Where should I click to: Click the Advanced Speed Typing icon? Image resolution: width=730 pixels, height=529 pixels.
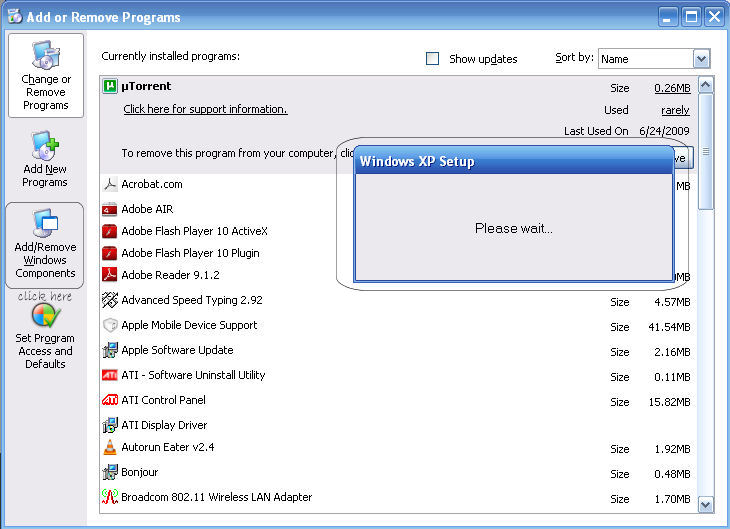click(110, 300)
